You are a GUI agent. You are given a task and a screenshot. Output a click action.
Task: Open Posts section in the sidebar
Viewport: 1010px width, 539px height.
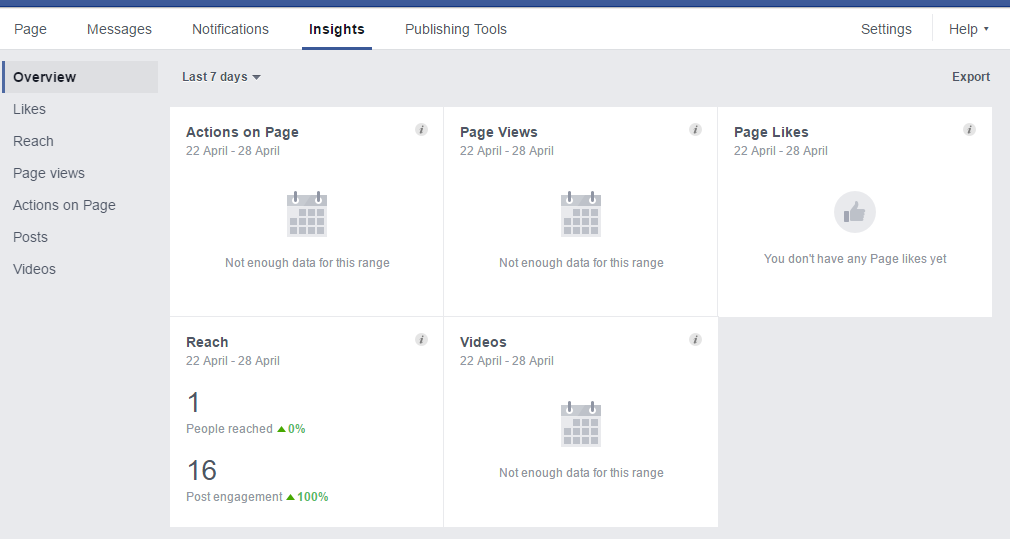click(30, 237)
